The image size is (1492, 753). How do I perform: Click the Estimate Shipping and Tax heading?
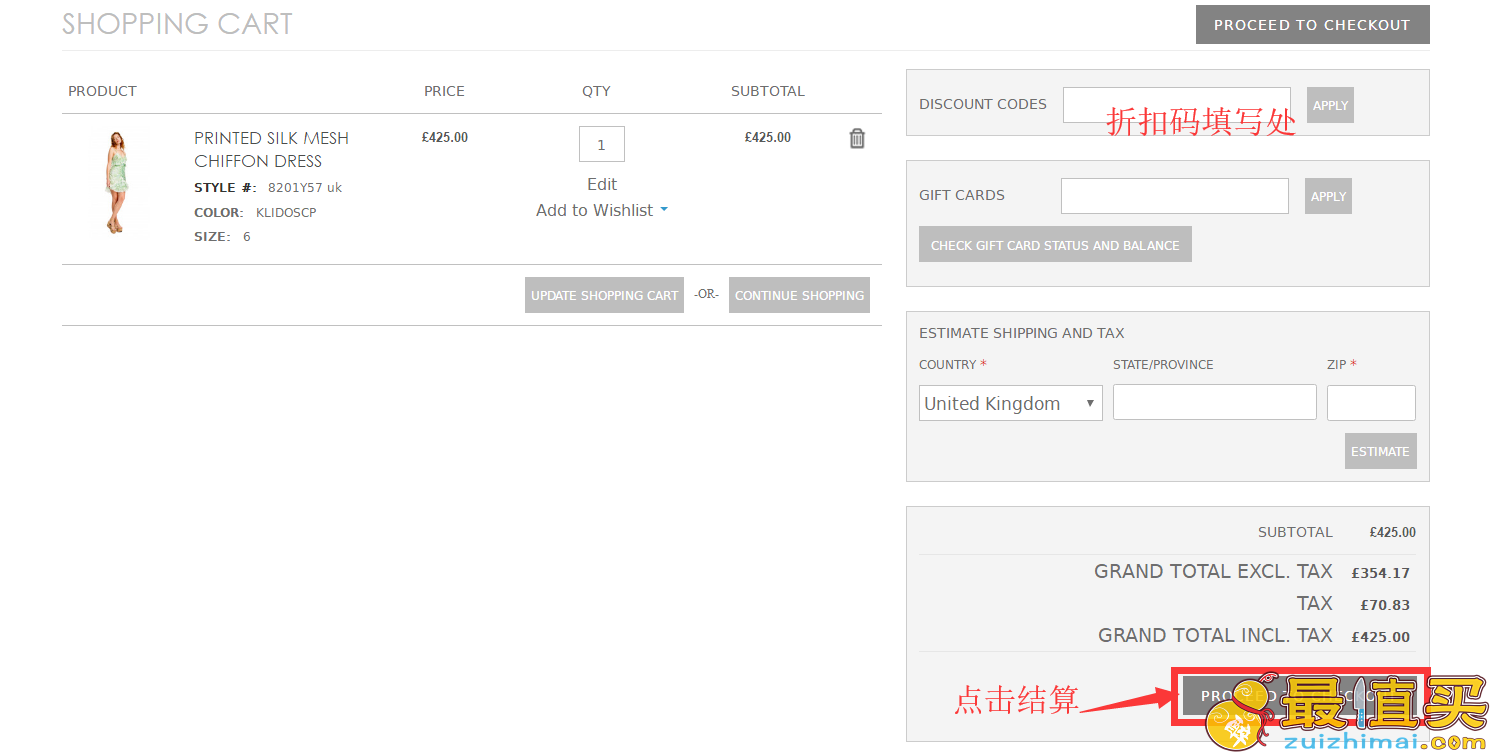[1022, 333]
